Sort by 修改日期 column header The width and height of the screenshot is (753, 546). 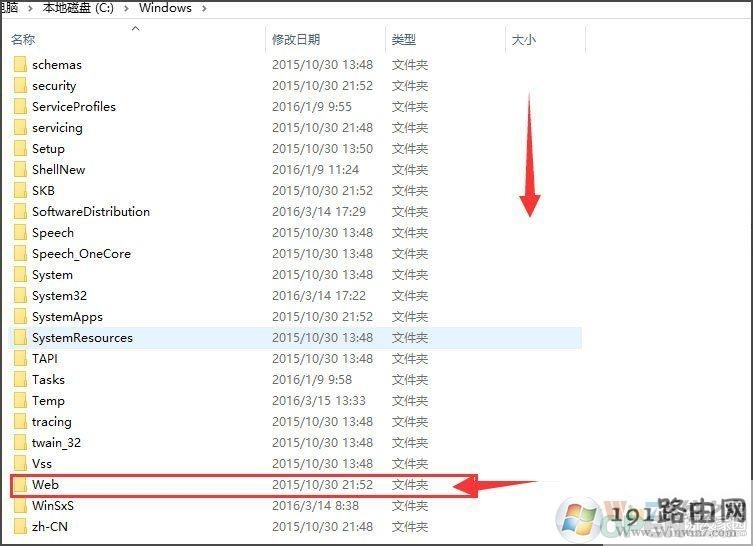296,39
